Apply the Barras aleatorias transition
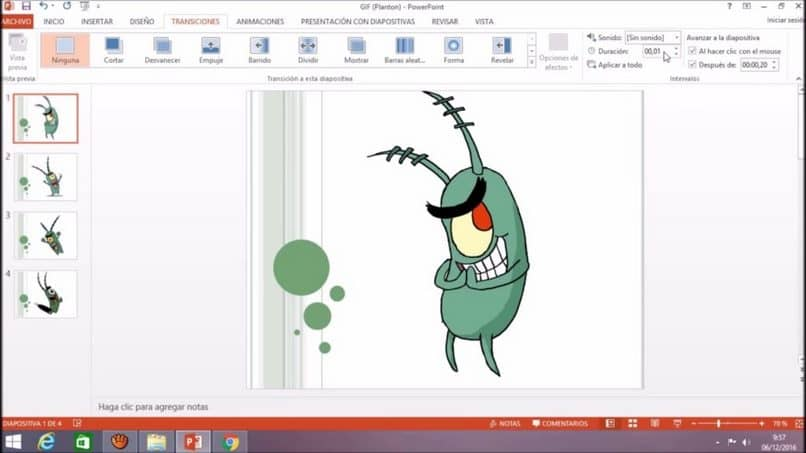 tap(405, 50)
